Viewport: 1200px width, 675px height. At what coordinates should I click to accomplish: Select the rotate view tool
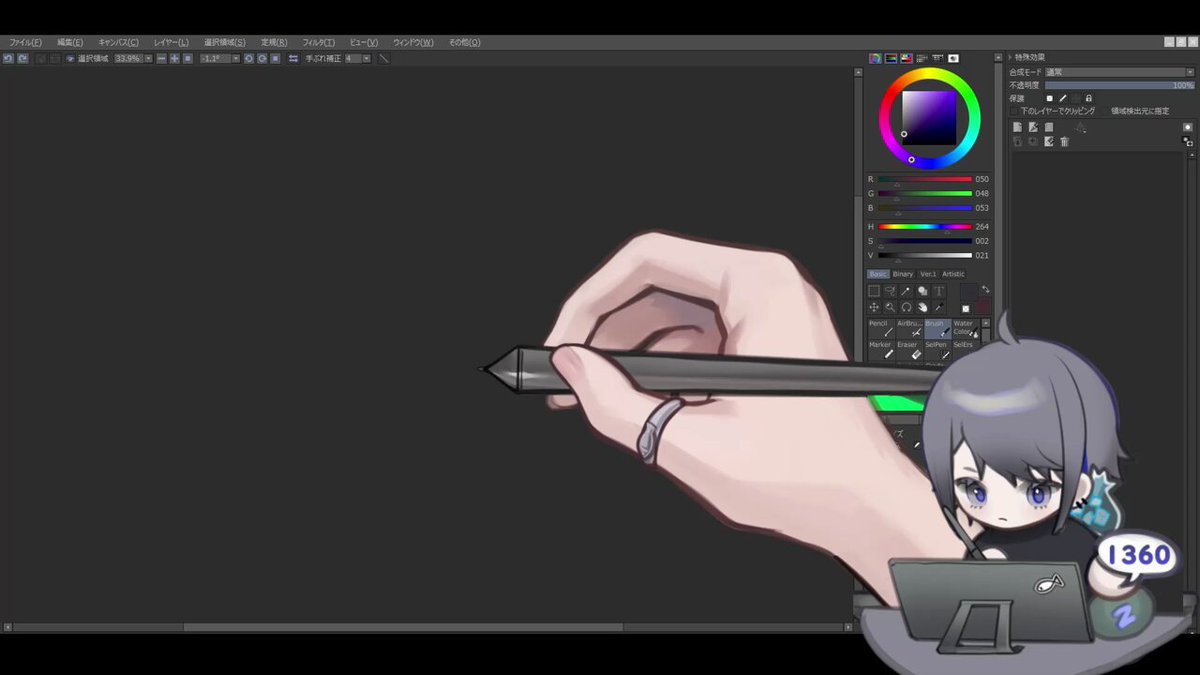coord(906,308)
